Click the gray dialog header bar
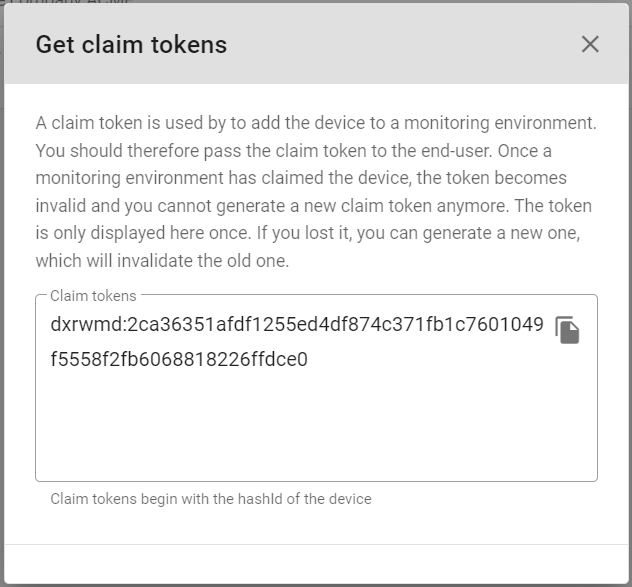 point(316,44)
